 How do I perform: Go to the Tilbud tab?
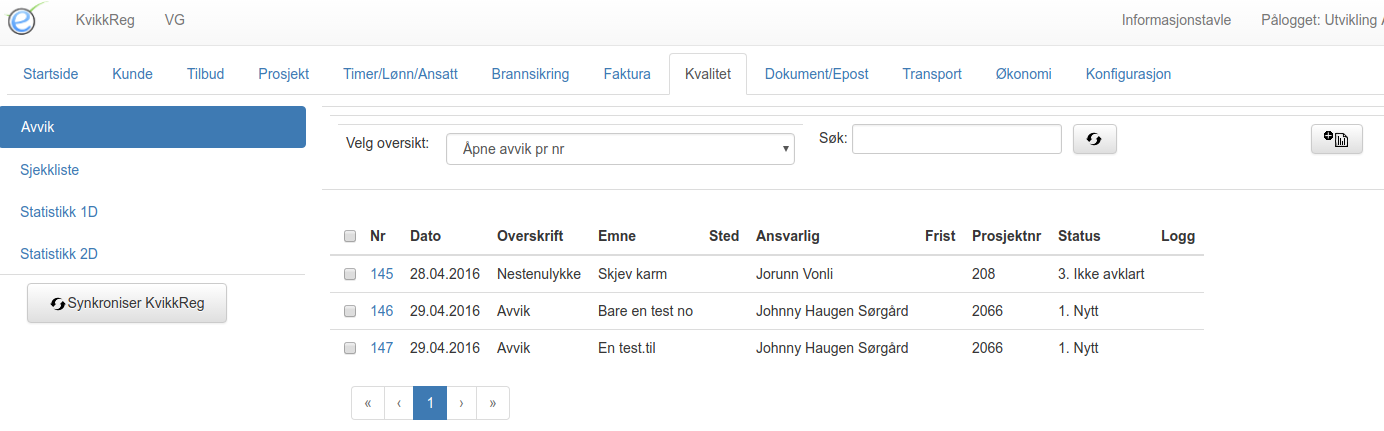[x=205, y=74]
